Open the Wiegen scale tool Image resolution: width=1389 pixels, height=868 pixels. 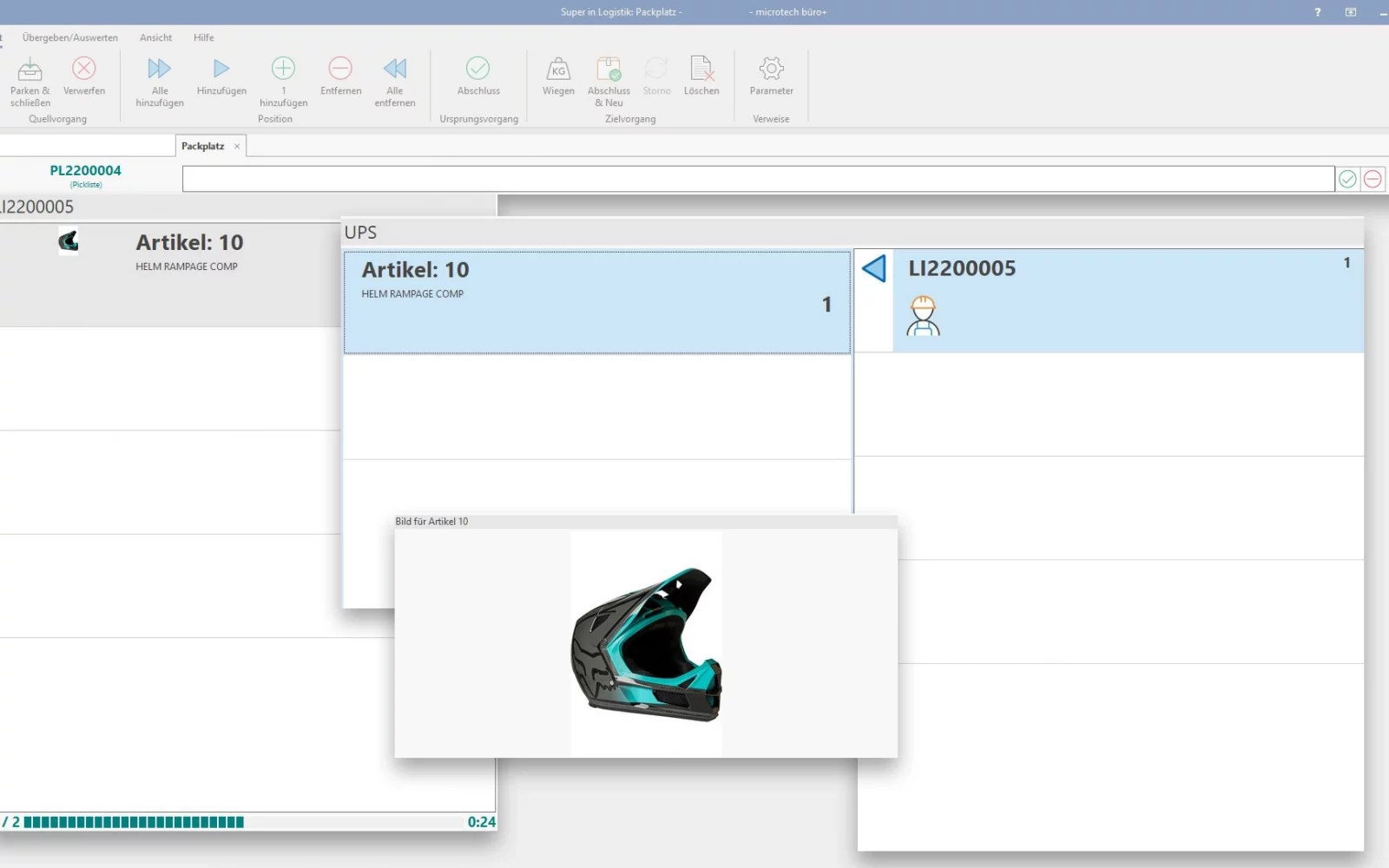click(558, 69)
